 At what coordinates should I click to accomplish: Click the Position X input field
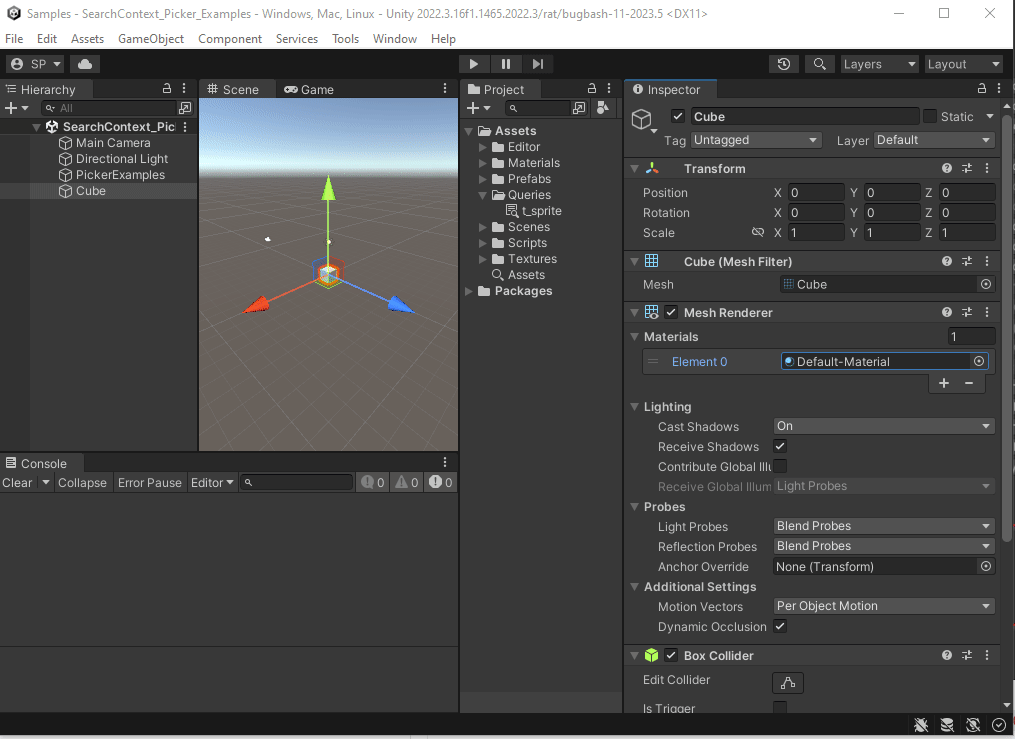[x=816, y=193]
